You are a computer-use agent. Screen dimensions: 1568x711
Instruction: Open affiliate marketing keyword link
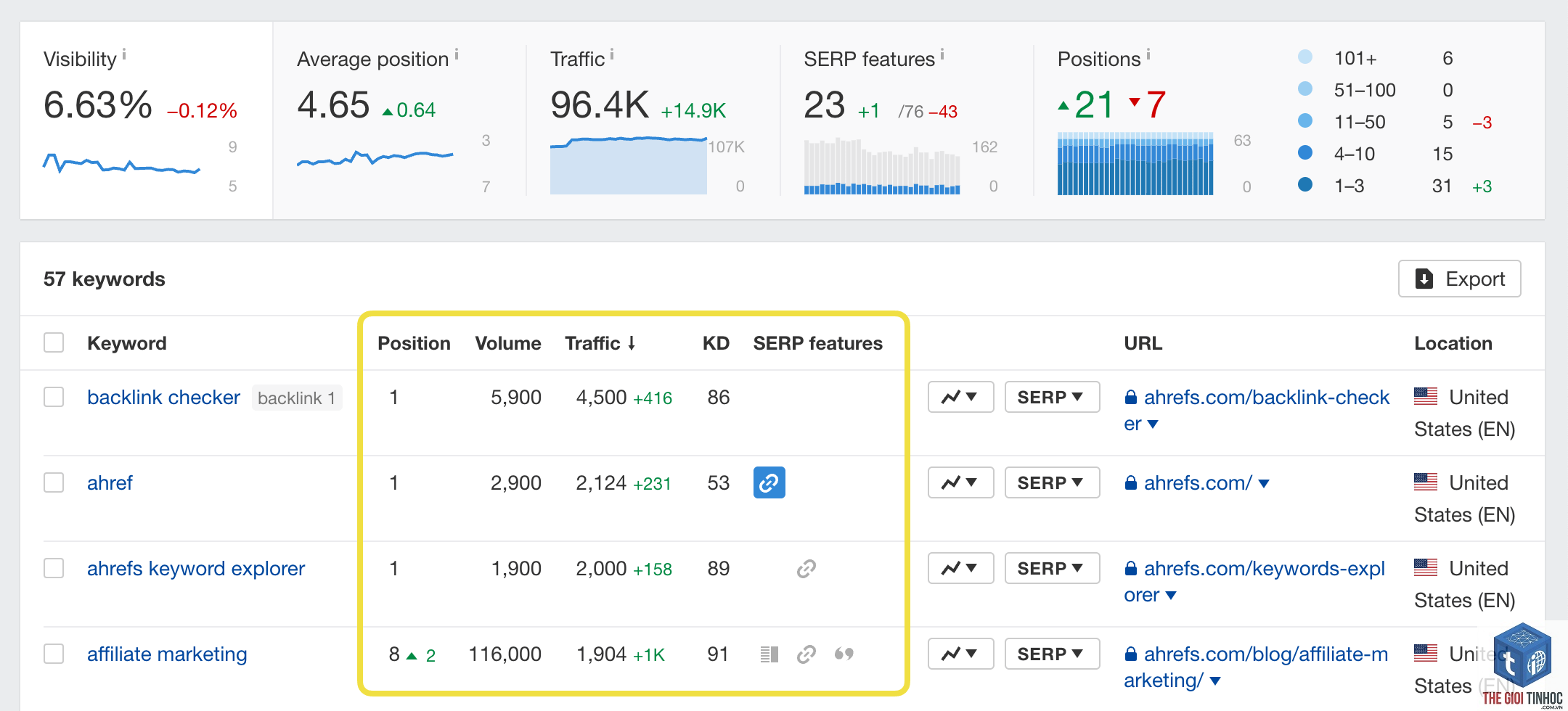pyautogui.click(x=167, y=654)
